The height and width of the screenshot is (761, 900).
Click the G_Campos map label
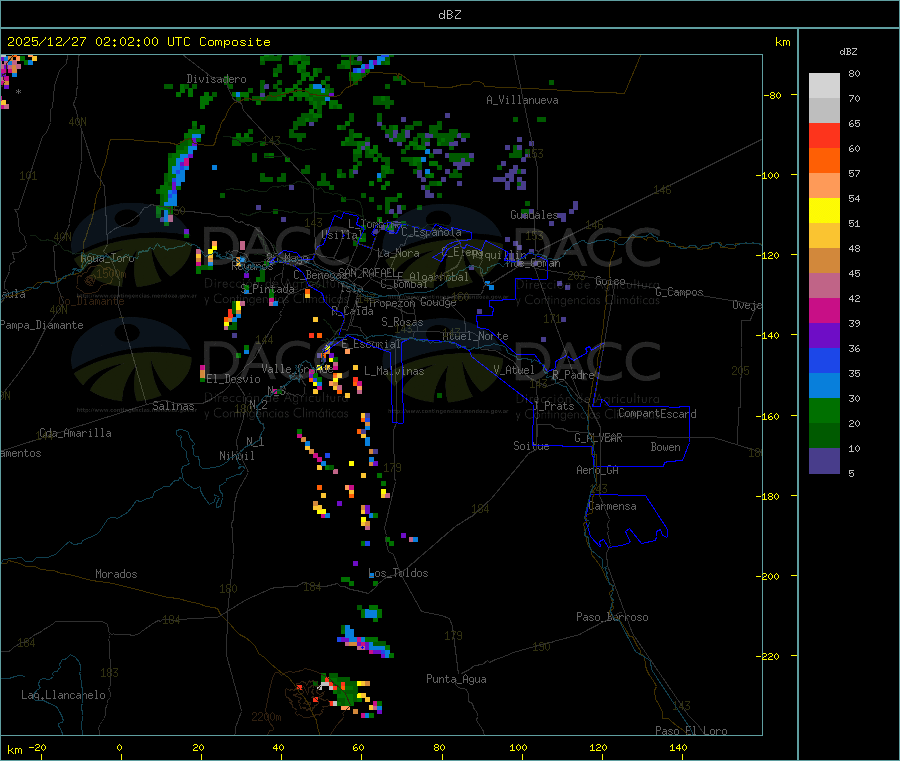[680, 292]
